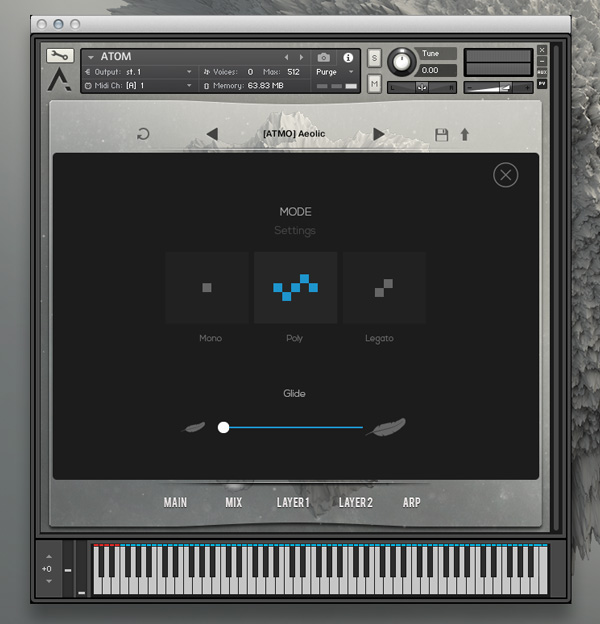The image size is (600, 624).
Task: Click the volume slider in header
Action: tap(498, 88)
